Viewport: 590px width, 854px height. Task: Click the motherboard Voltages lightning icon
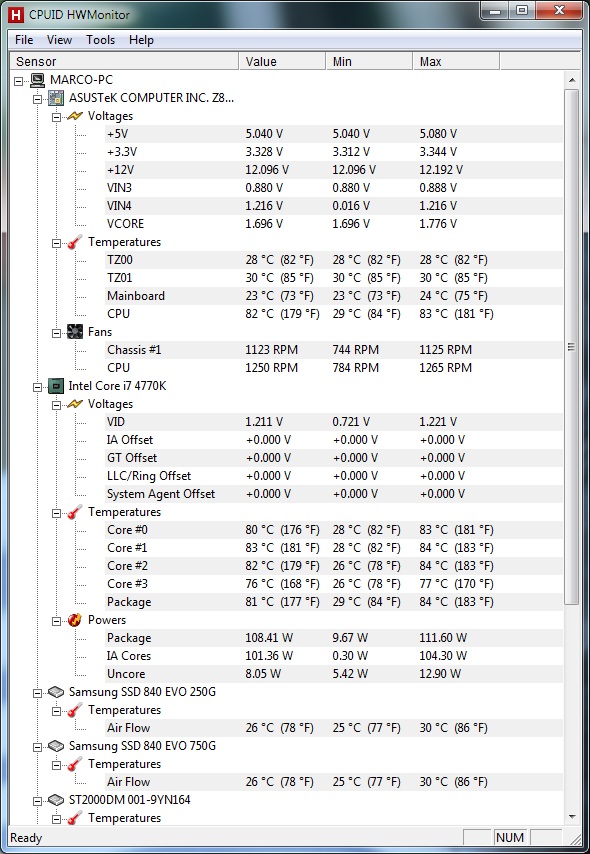75,116
